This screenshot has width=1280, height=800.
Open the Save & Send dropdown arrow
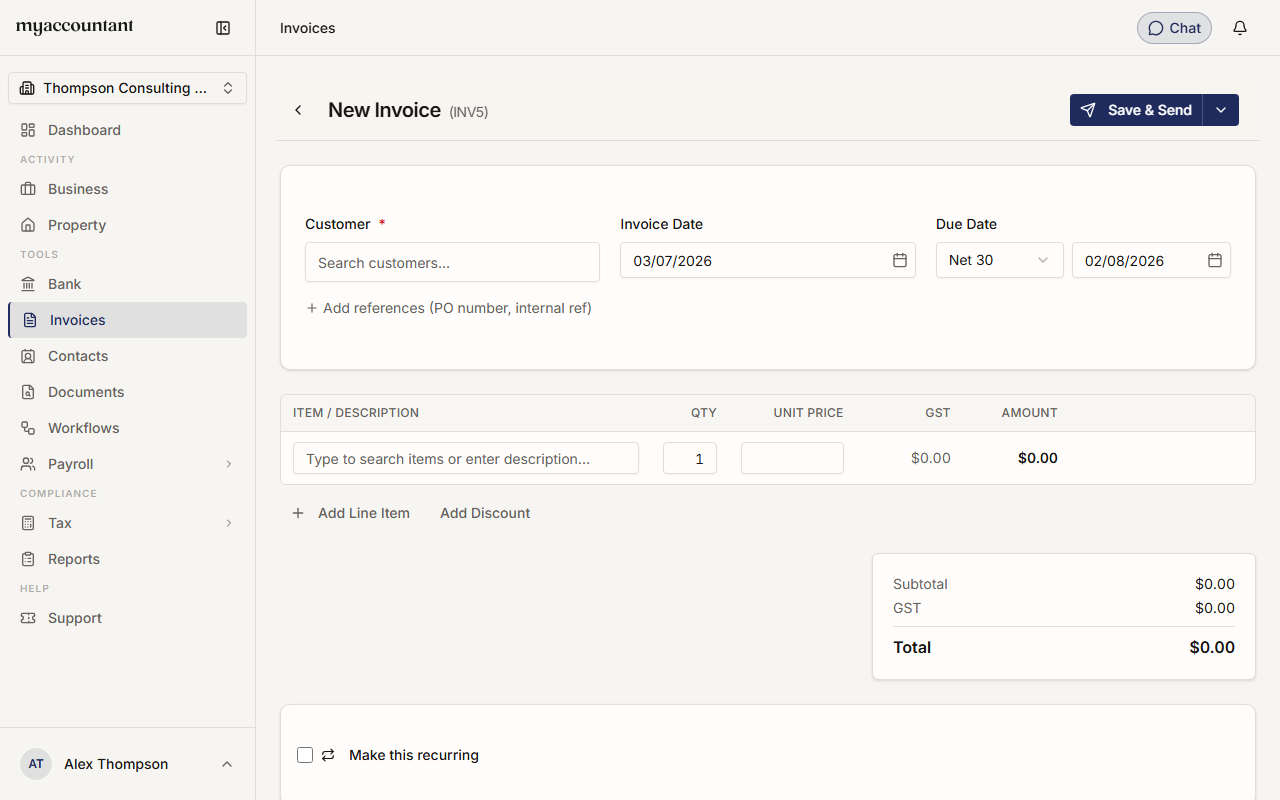point(1221,110)
